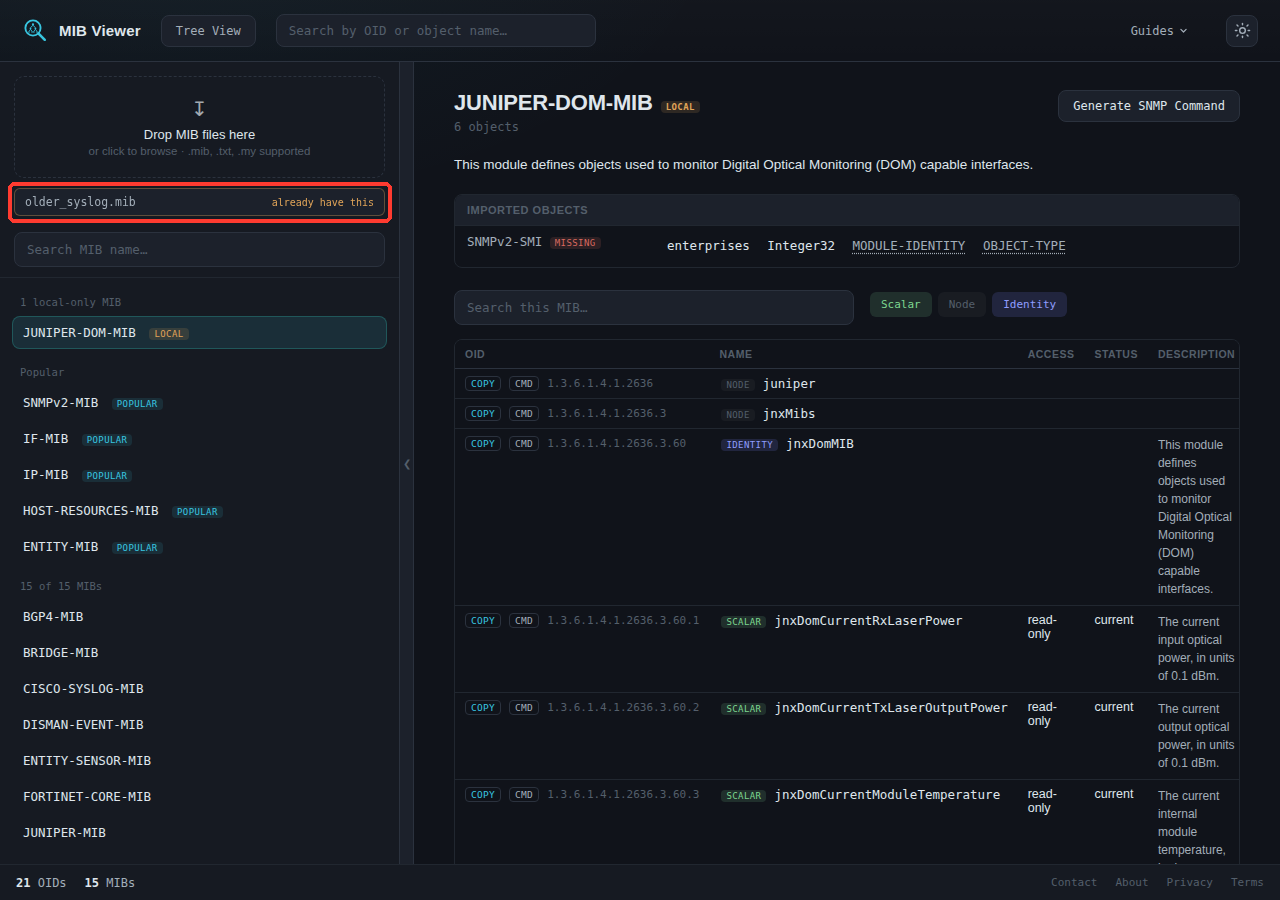Image resolution: width=1280 pixels, height=900 pixels.
Task: Click Generate SNMP Command button
Action: click(1149, 106)
